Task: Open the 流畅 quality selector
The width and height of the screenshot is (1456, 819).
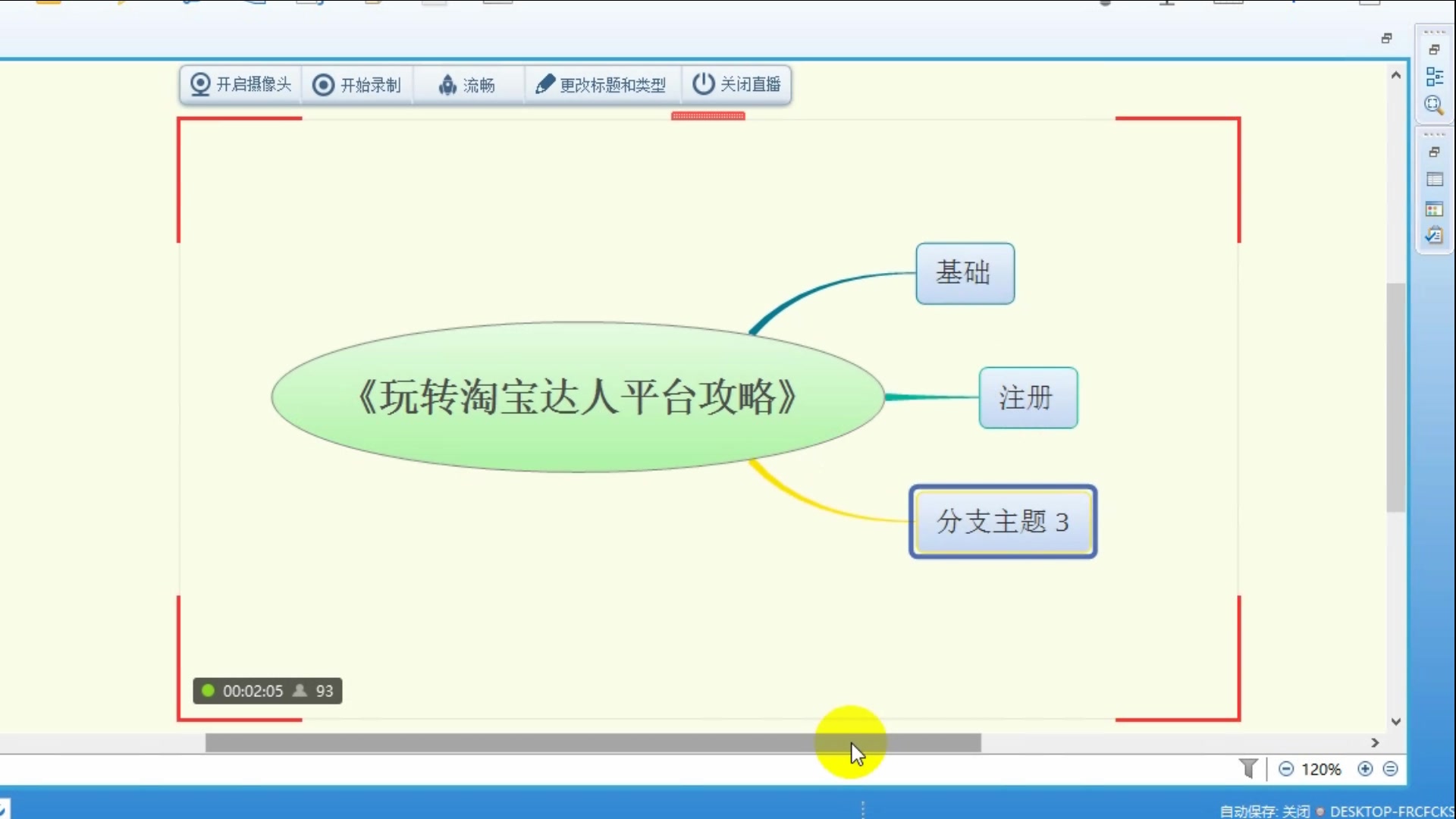Action: [x=467, y=84]
